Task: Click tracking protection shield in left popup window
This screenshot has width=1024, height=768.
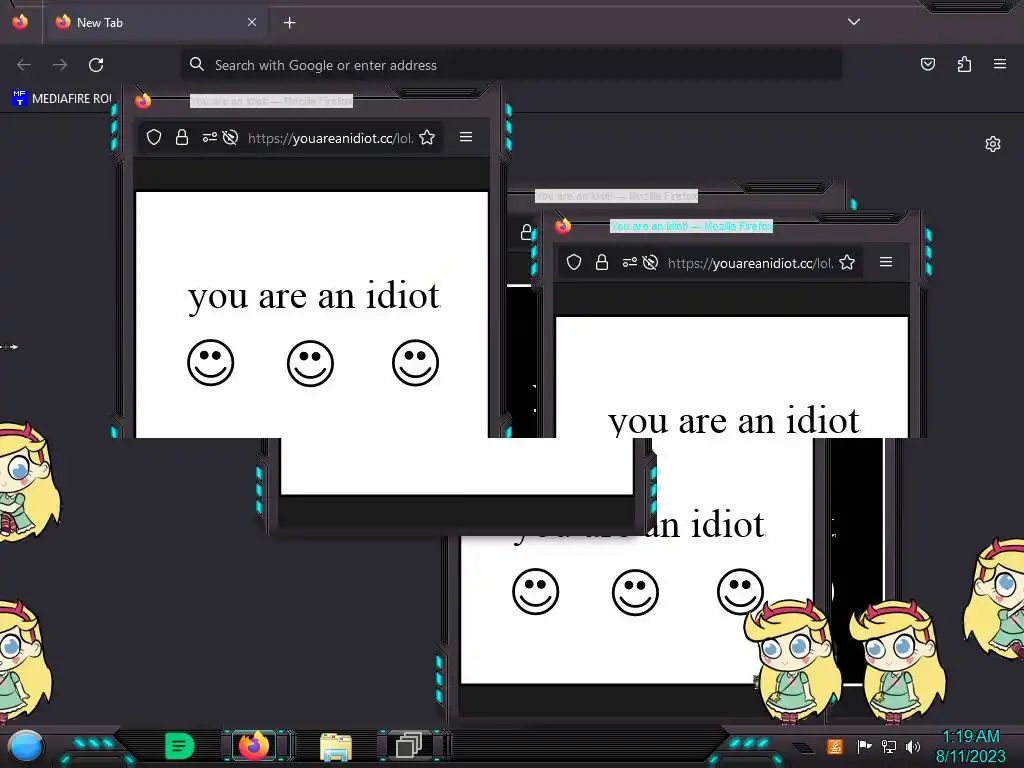Action: [154, 137]
